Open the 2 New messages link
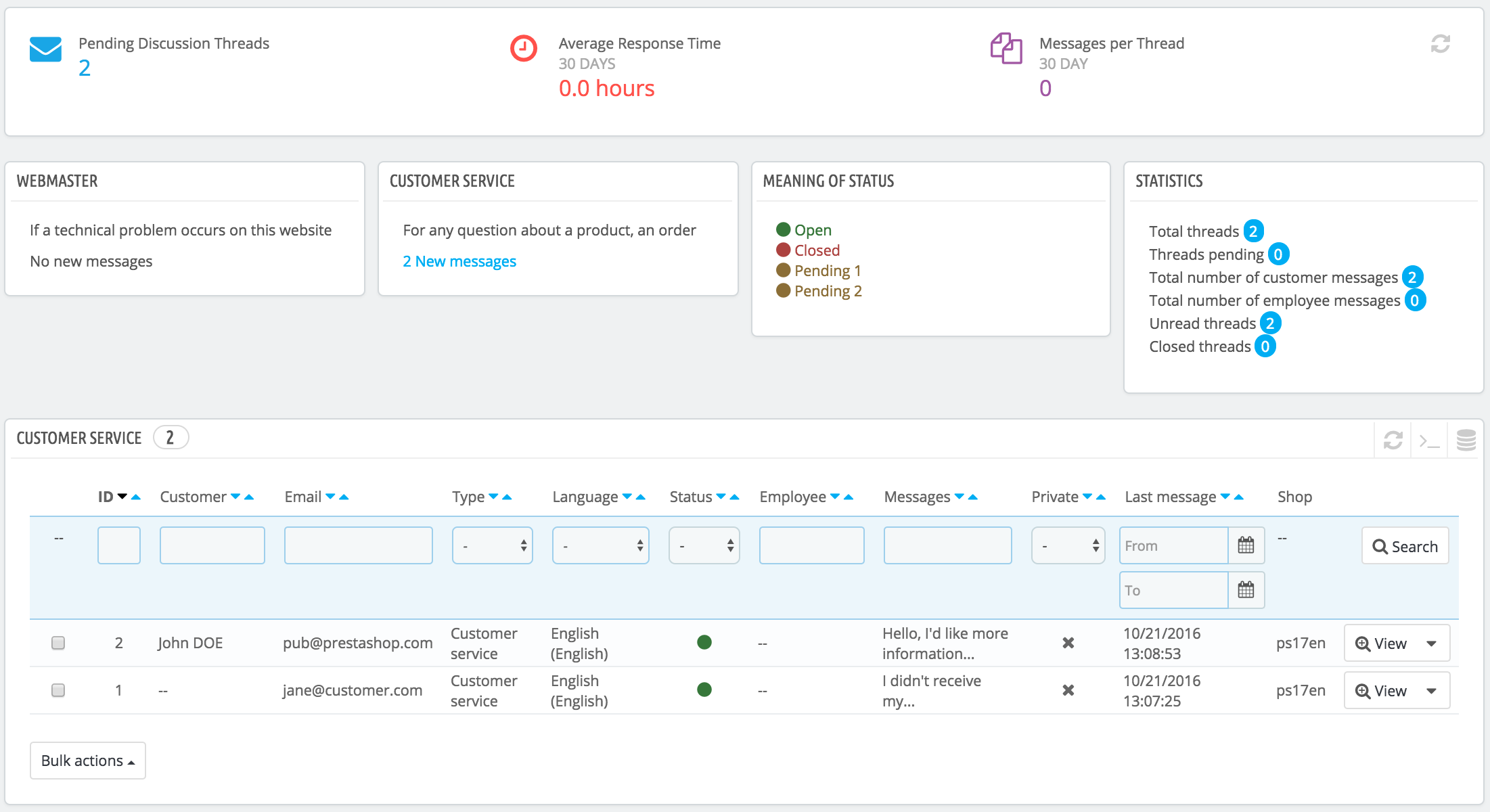Screen dimensions: 1490x812 [x=459, y=261]
